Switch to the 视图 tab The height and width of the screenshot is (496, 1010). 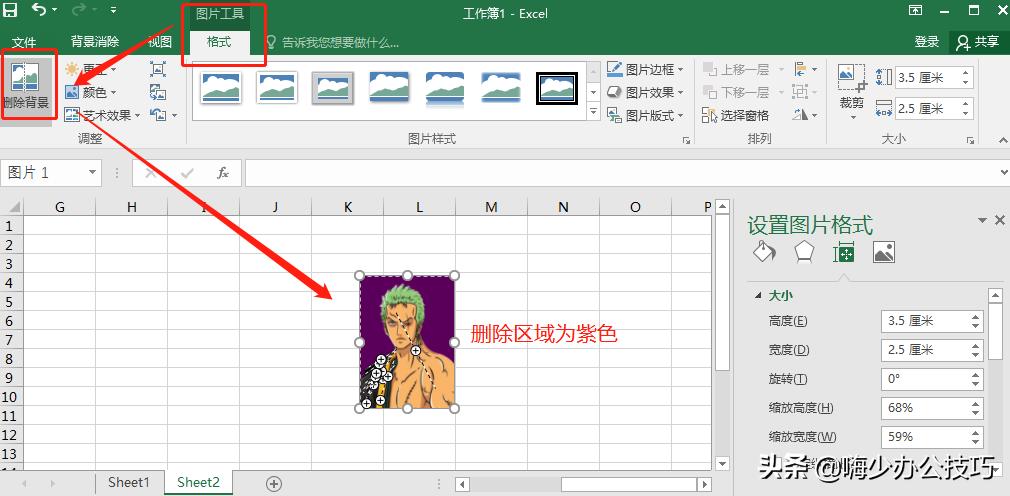pyautogui.click(x=160, y=43)
